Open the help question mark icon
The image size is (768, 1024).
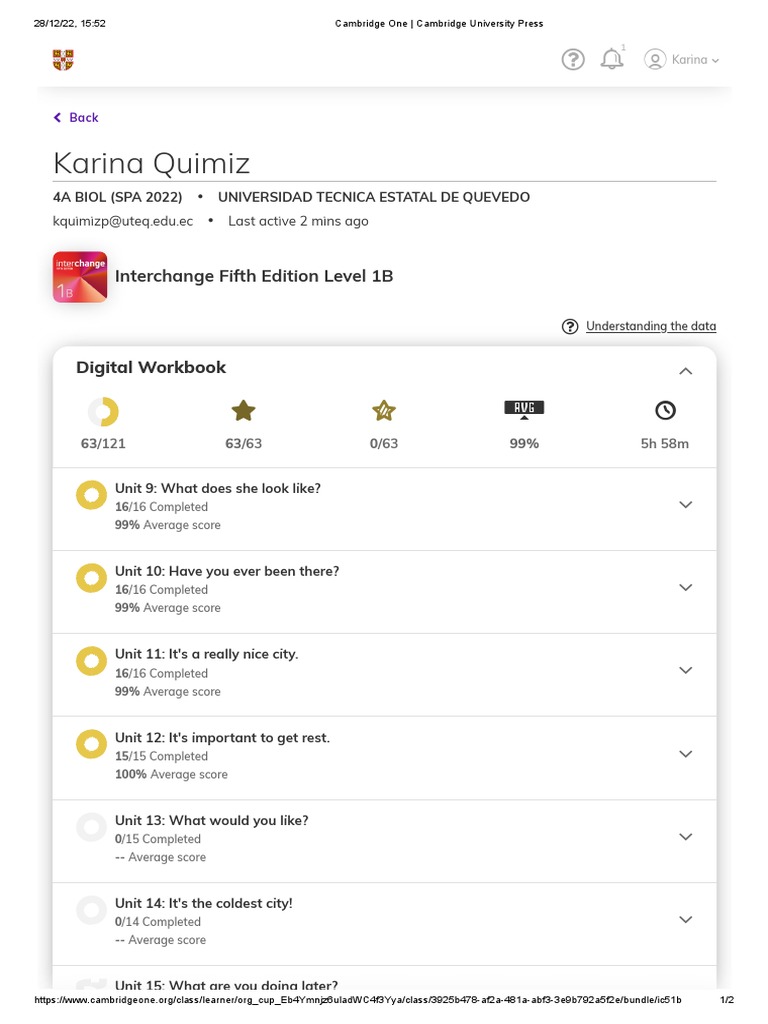[x=573, y=60]
